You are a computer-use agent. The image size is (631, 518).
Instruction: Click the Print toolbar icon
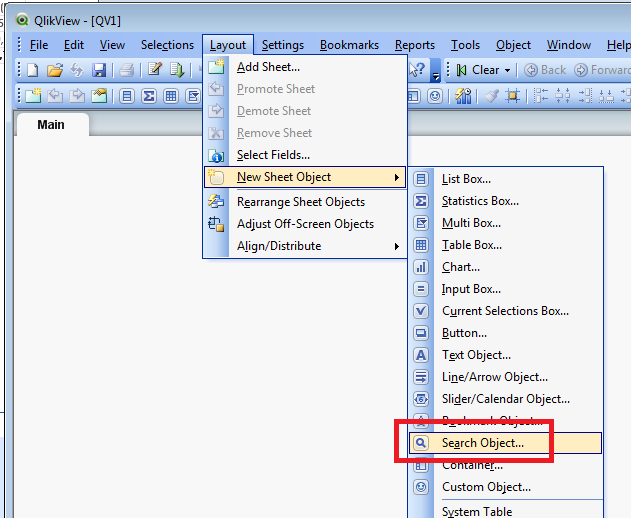pyautogui.click(x=126, y=70)
